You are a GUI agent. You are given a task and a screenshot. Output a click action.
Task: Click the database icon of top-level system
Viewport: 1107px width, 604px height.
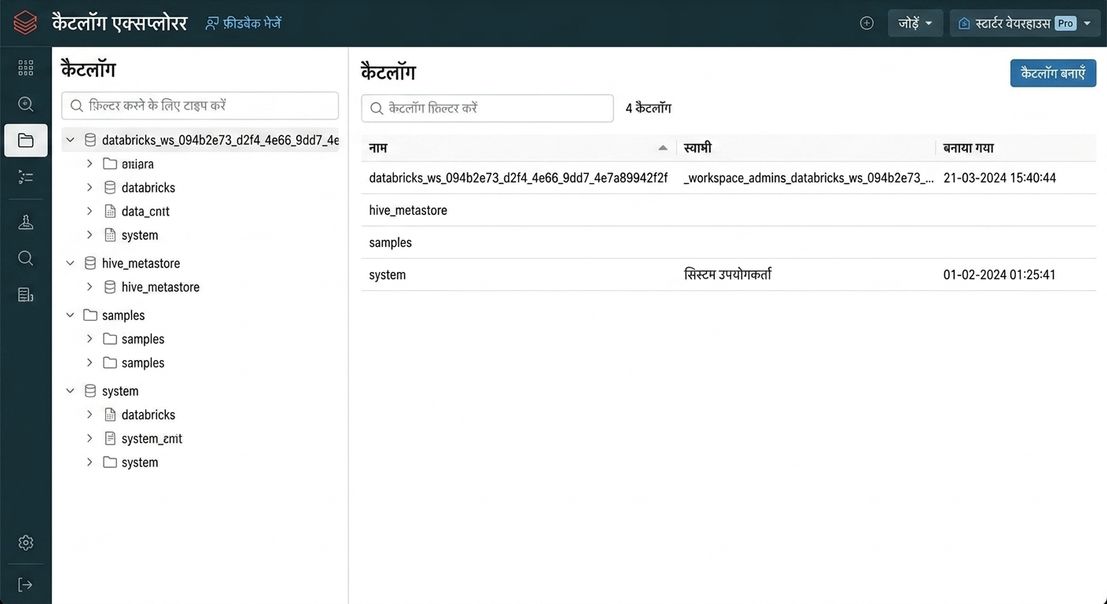click(90, 391)
